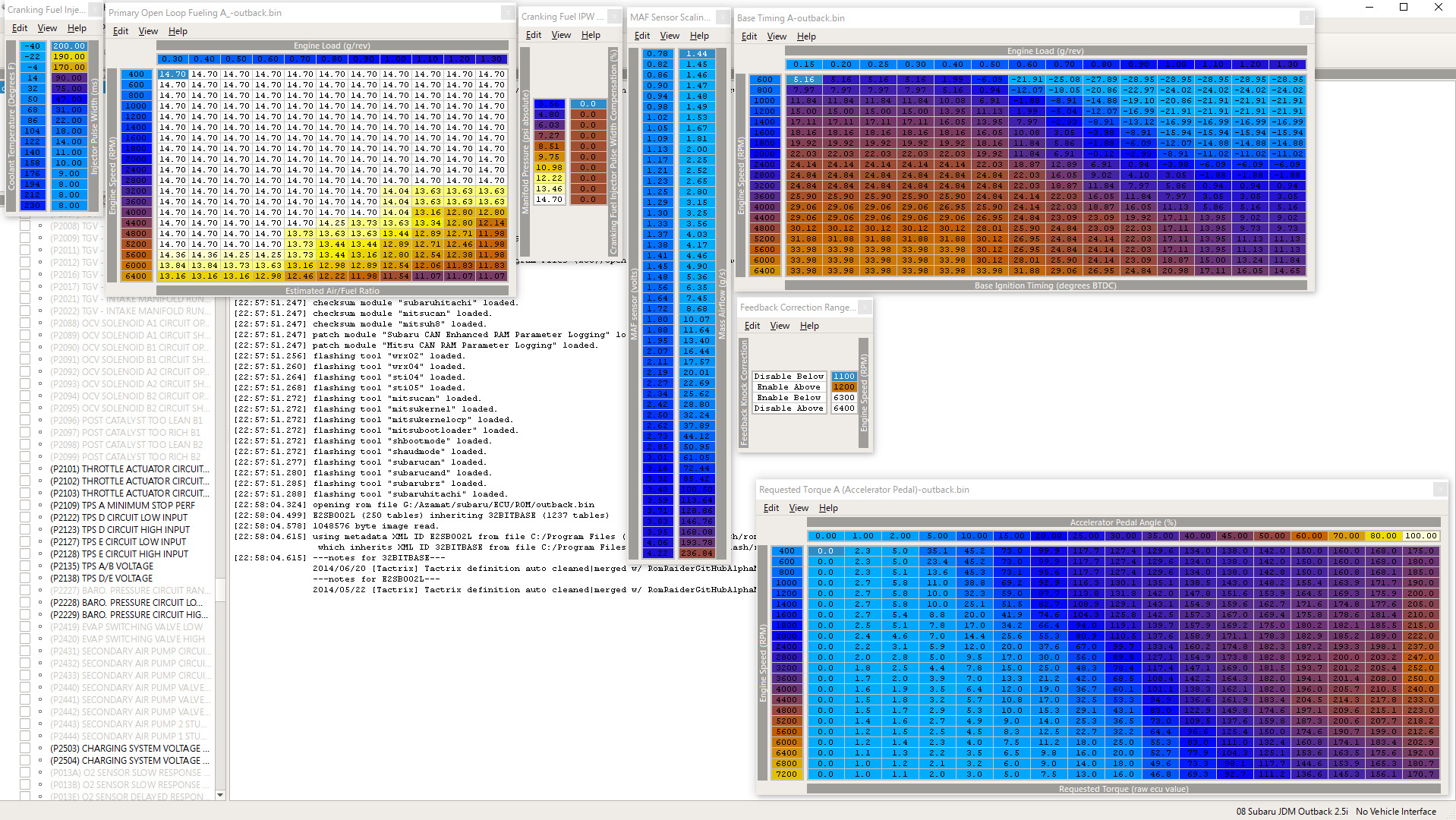1456x820 pixels.
Task: Select the 6400 RPM row header in Primary Open Loop Fueling
Action: [136, 276]
